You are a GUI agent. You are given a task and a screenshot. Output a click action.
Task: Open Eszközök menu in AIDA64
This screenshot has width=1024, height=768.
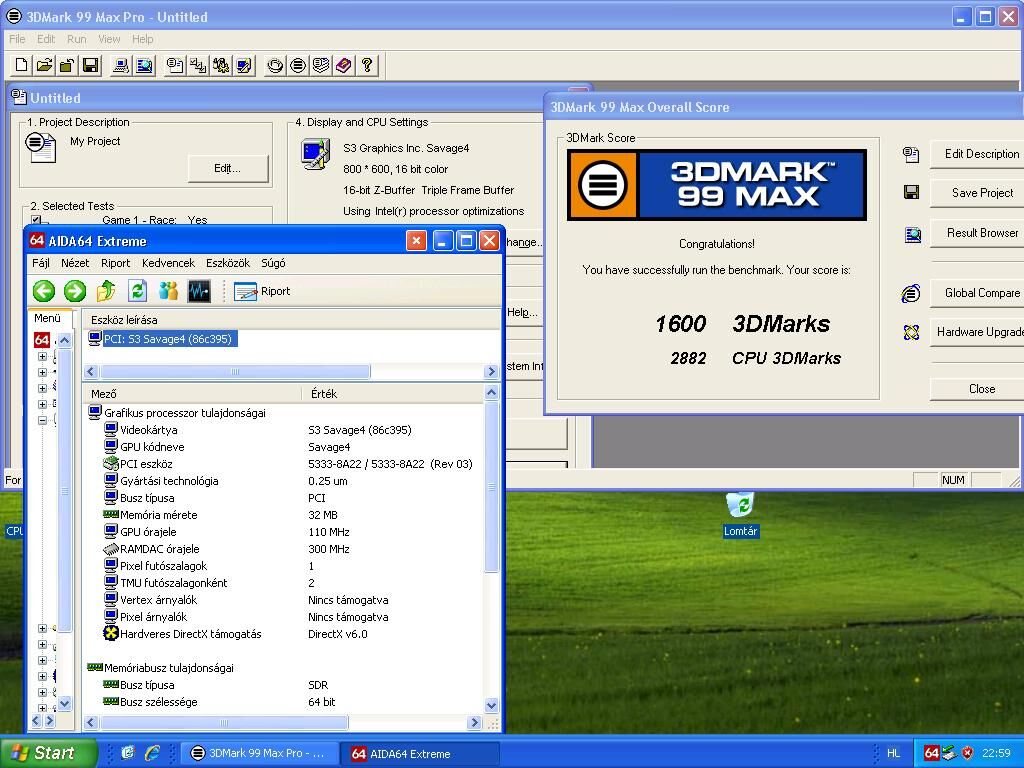click(x=228, y=263)
